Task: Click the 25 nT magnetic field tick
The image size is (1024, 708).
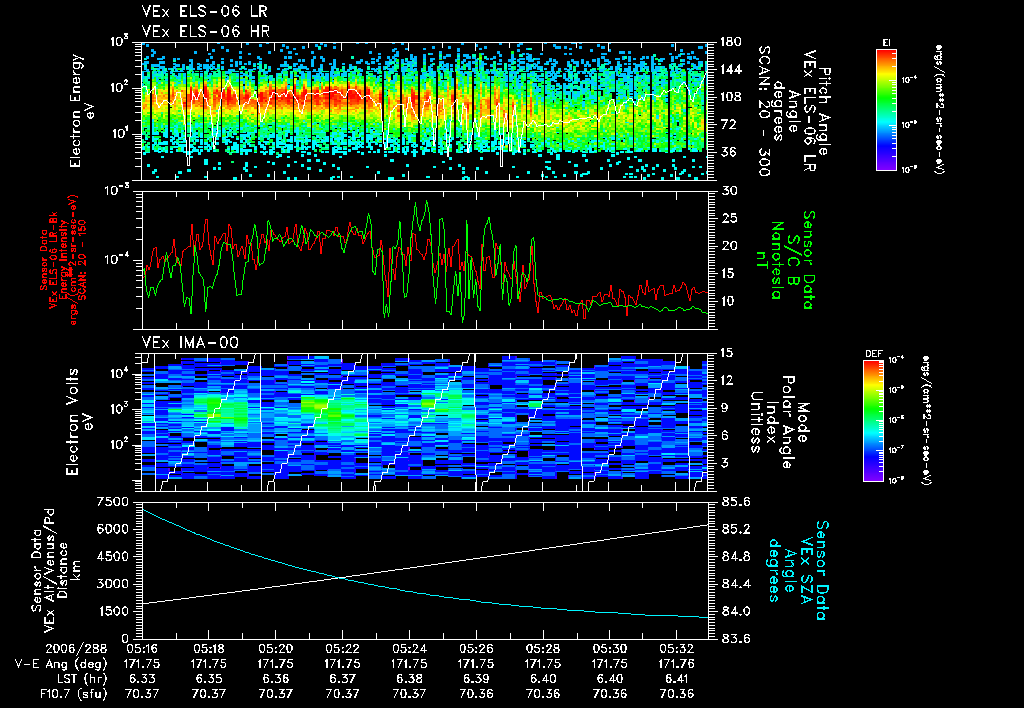Action: pyautogui.click(x=729, y=218)
